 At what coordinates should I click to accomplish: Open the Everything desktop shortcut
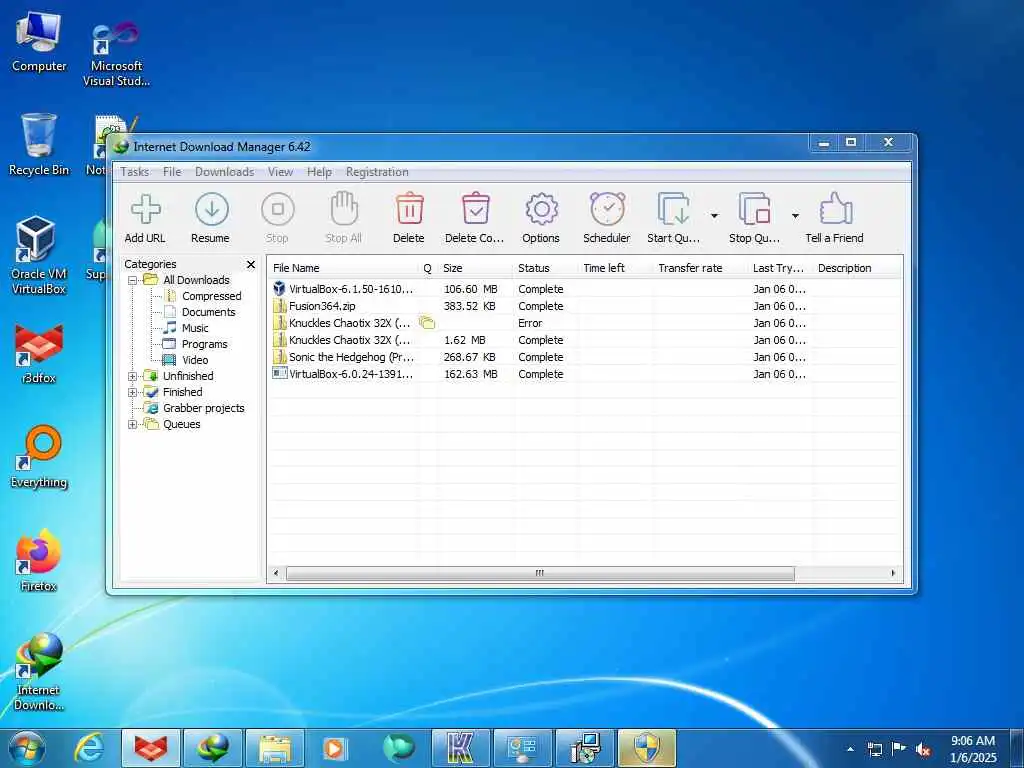39,457
